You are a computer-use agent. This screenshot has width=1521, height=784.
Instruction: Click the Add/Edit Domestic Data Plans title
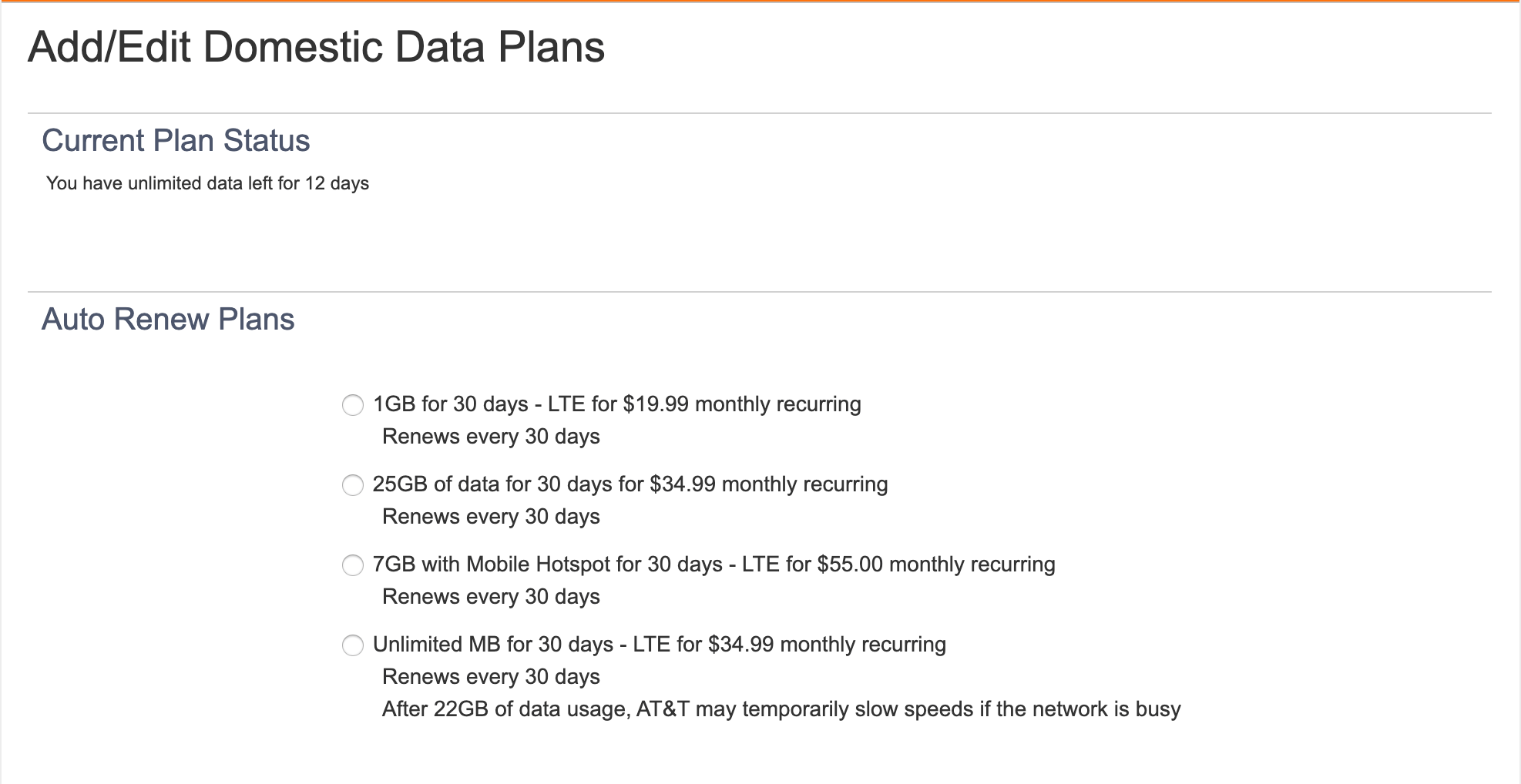click(x=316, y=46)
